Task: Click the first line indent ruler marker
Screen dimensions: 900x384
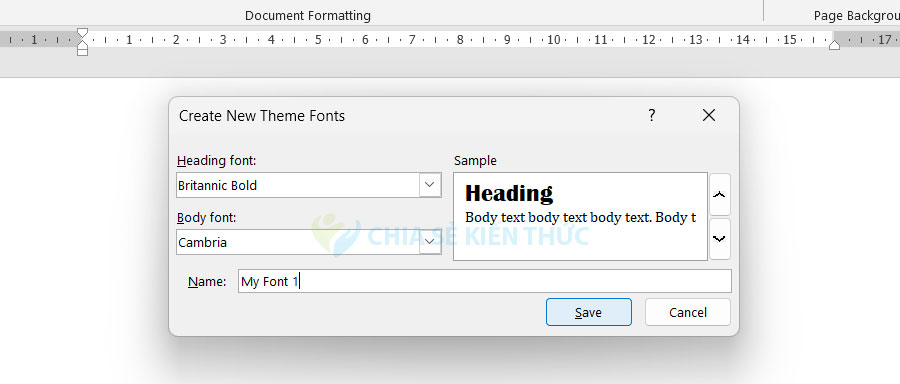Action: (83, 32)
